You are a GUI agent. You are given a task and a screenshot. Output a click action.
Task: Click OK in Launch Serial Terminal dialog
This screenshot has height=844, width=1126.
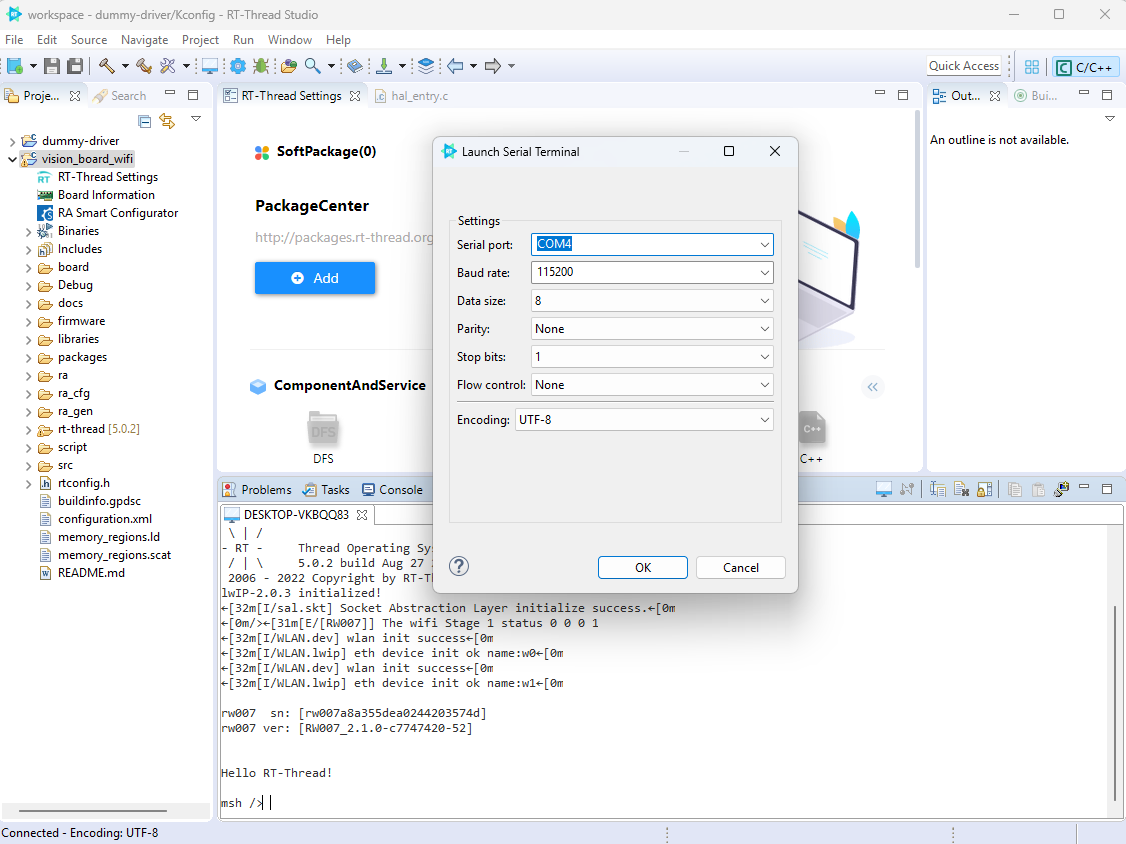pos(642,567)
